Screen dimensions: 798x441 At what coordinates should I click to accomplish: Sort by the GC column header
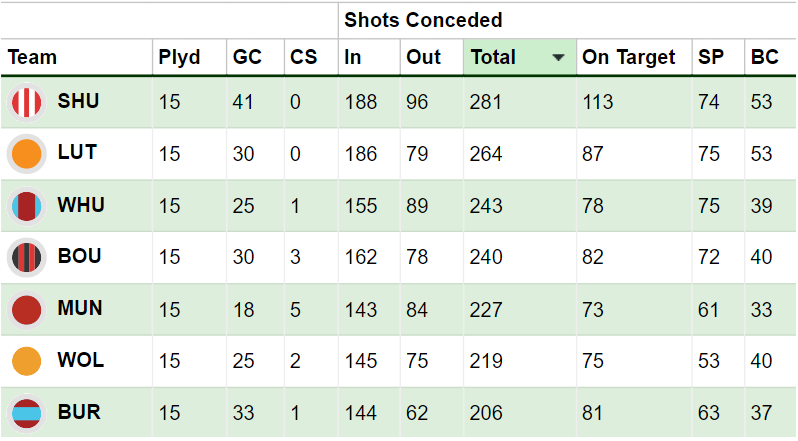tap(247, 58)
